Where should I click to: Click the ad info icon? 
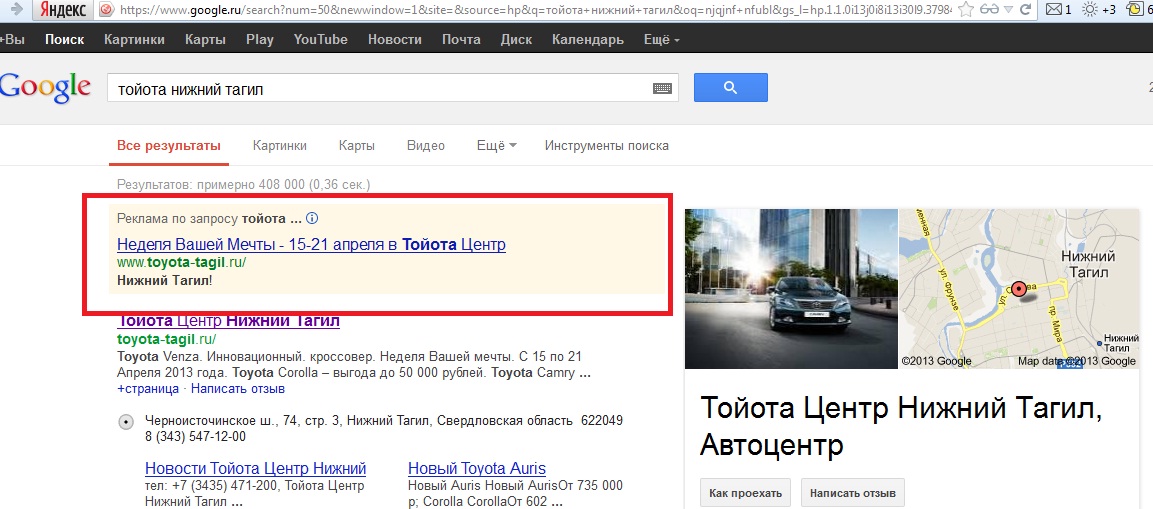[x=312, y=218]
